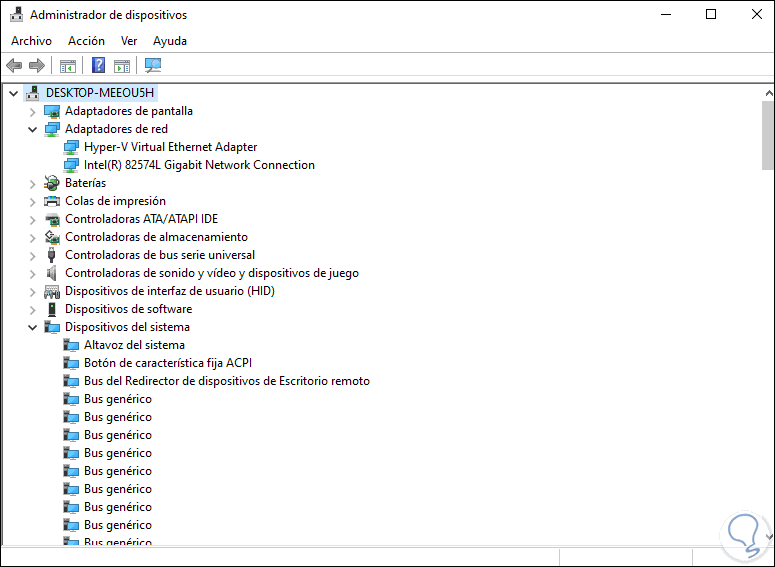This screenshot has width=775, height=567.
Task: Select Altavoz del sistema
Action: (x=134, y=345)
